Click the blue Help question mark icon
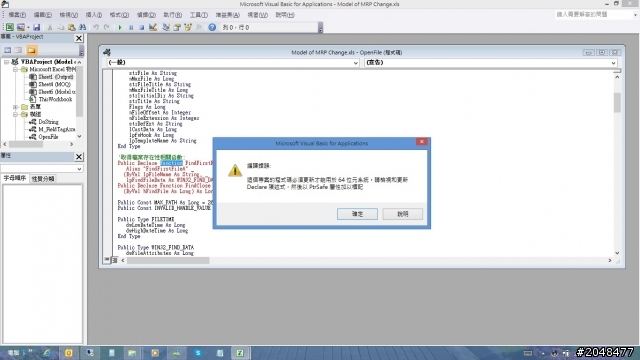This screenshot has width=640, height=360. [212, 27]
